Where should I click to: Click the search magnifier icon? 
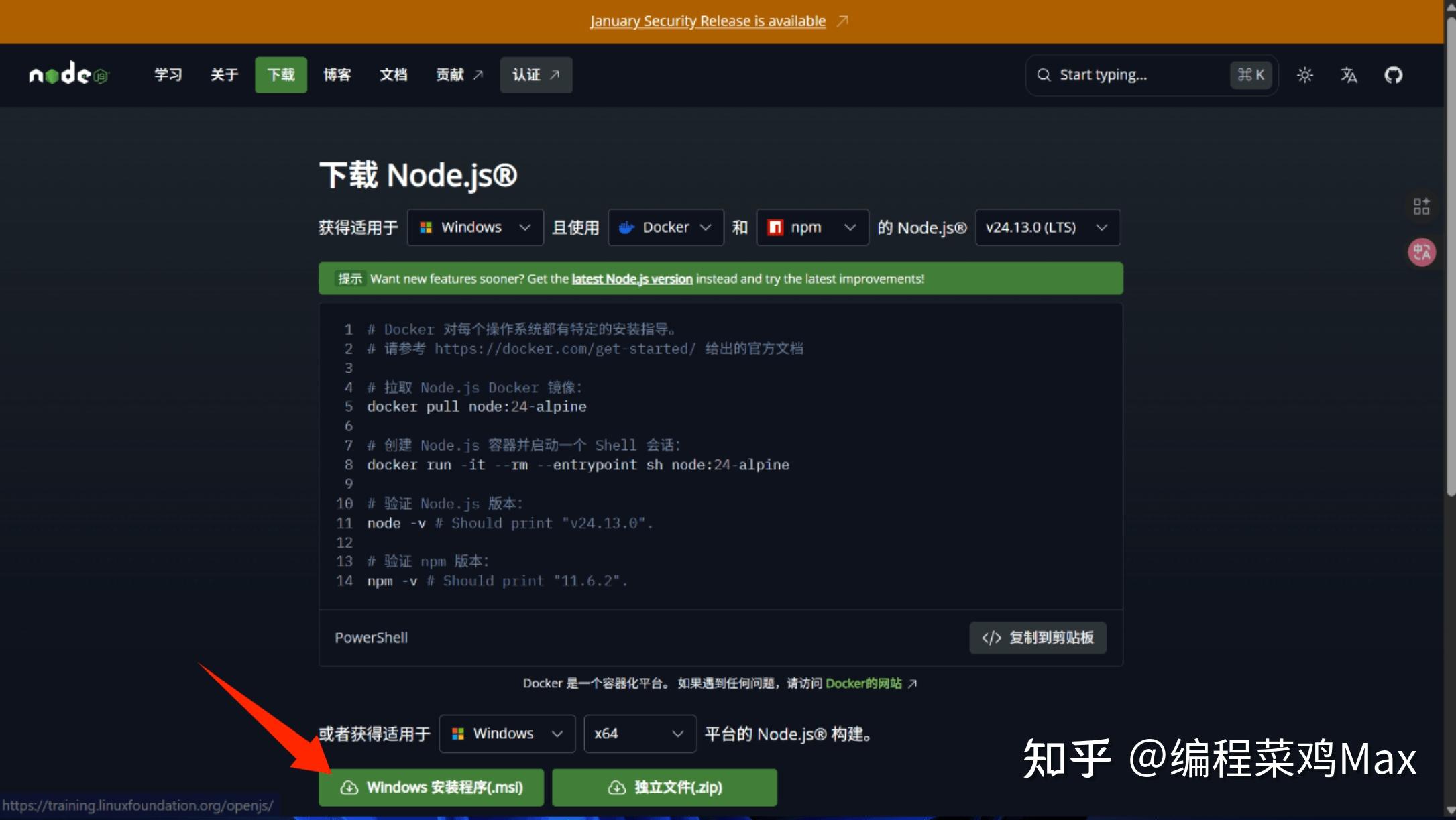pyautogui.click(x=1044, y=75)
